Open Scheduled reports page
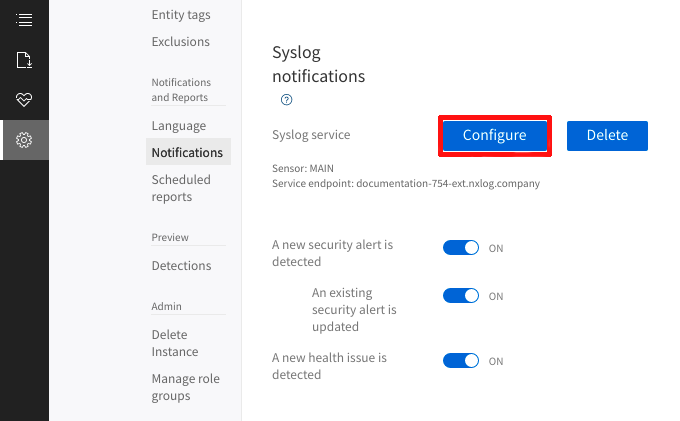The height and width of the screenshot is (421, 680). coord(181,188)
